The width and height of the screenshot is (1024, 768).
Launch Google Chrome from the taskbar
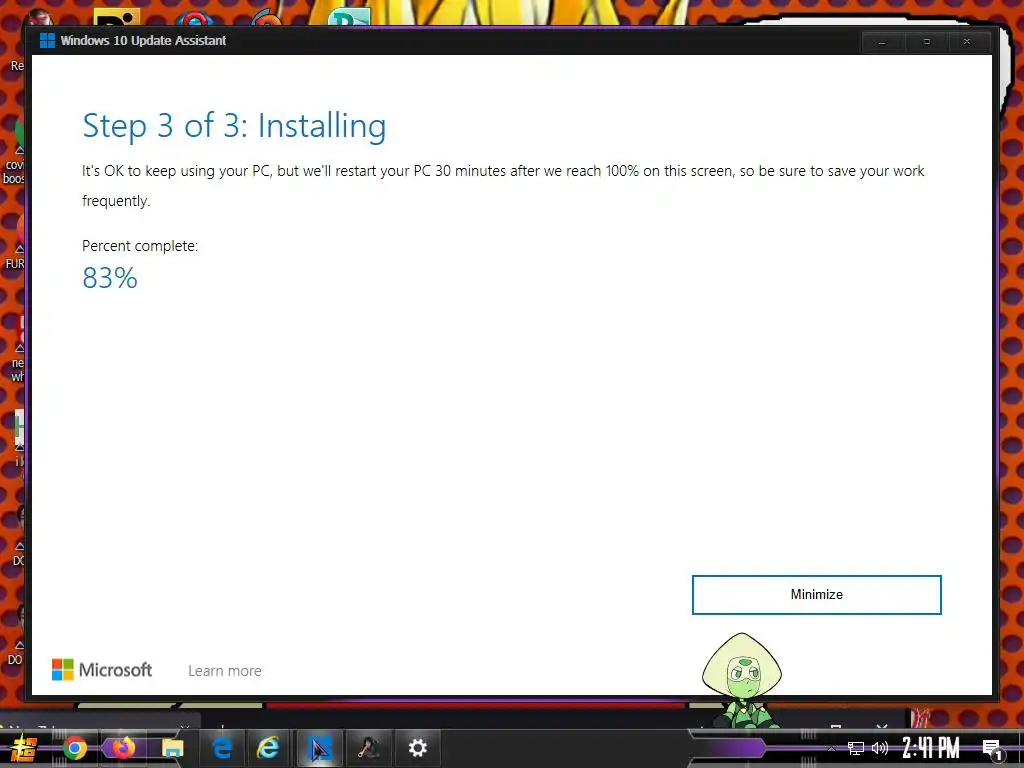(x=75, y=748)
